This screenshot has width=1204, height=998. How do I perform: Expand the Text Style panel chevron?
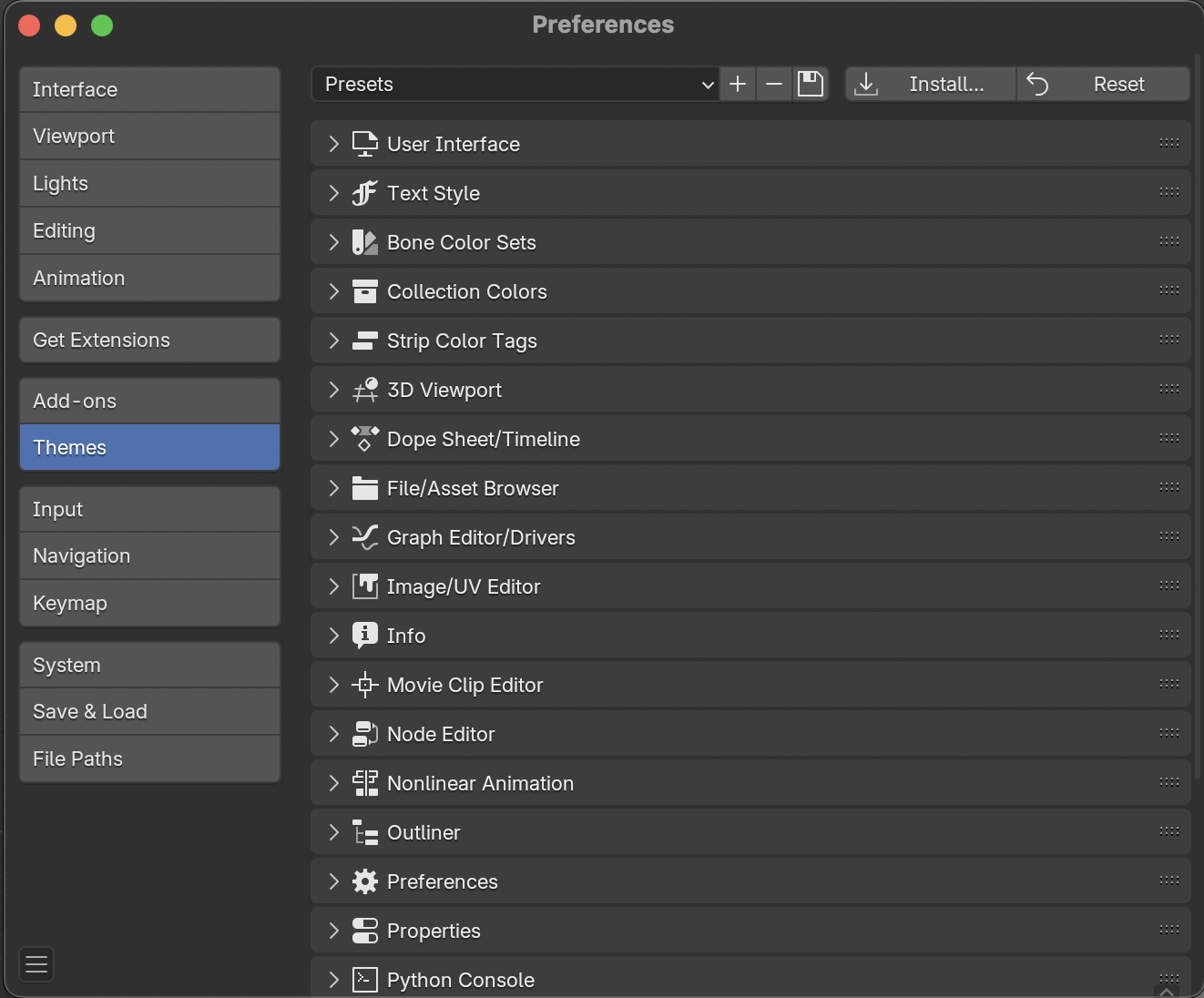tap(334, 193)
